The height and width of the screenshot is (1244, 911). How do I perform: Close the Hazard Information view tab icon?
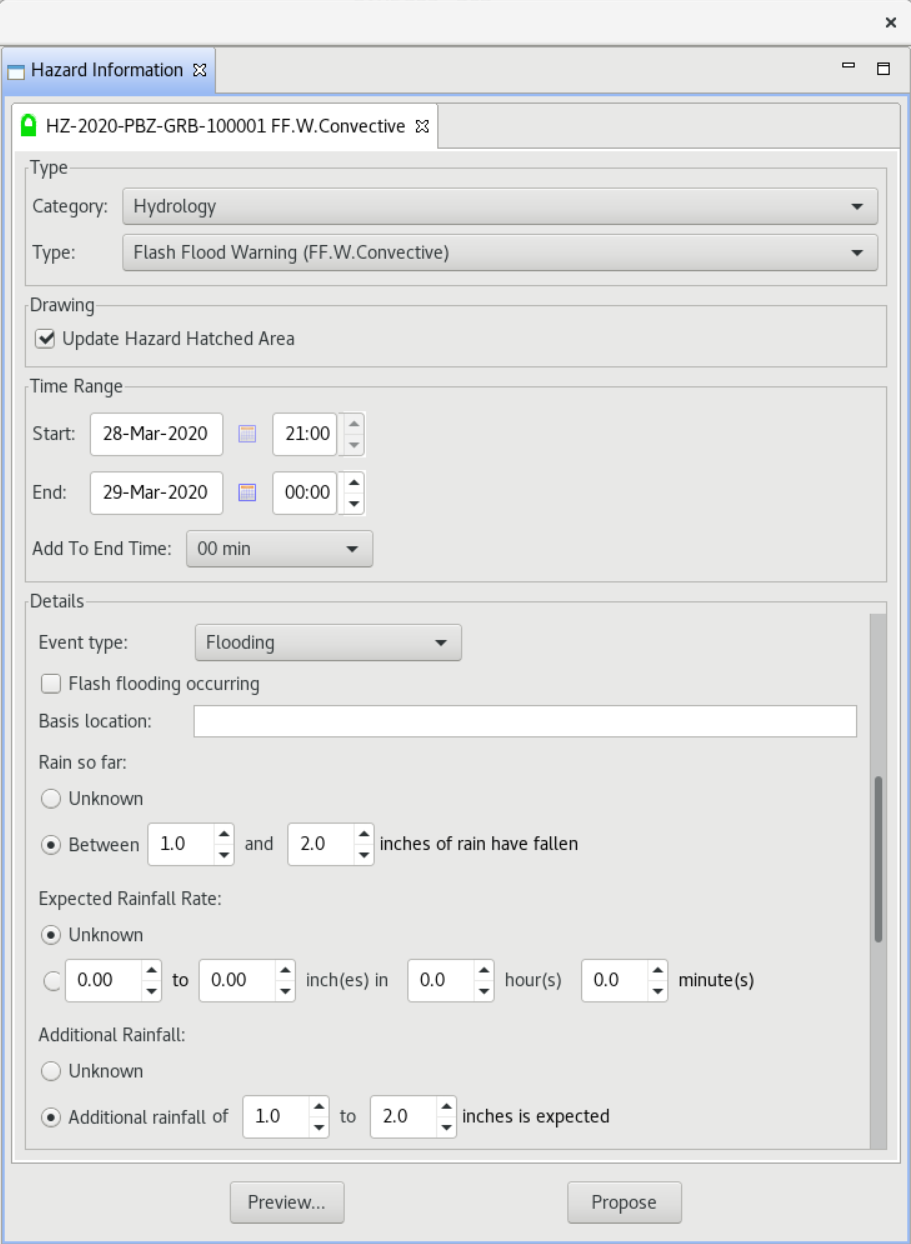pyautogui.click(x=198, y=70)
